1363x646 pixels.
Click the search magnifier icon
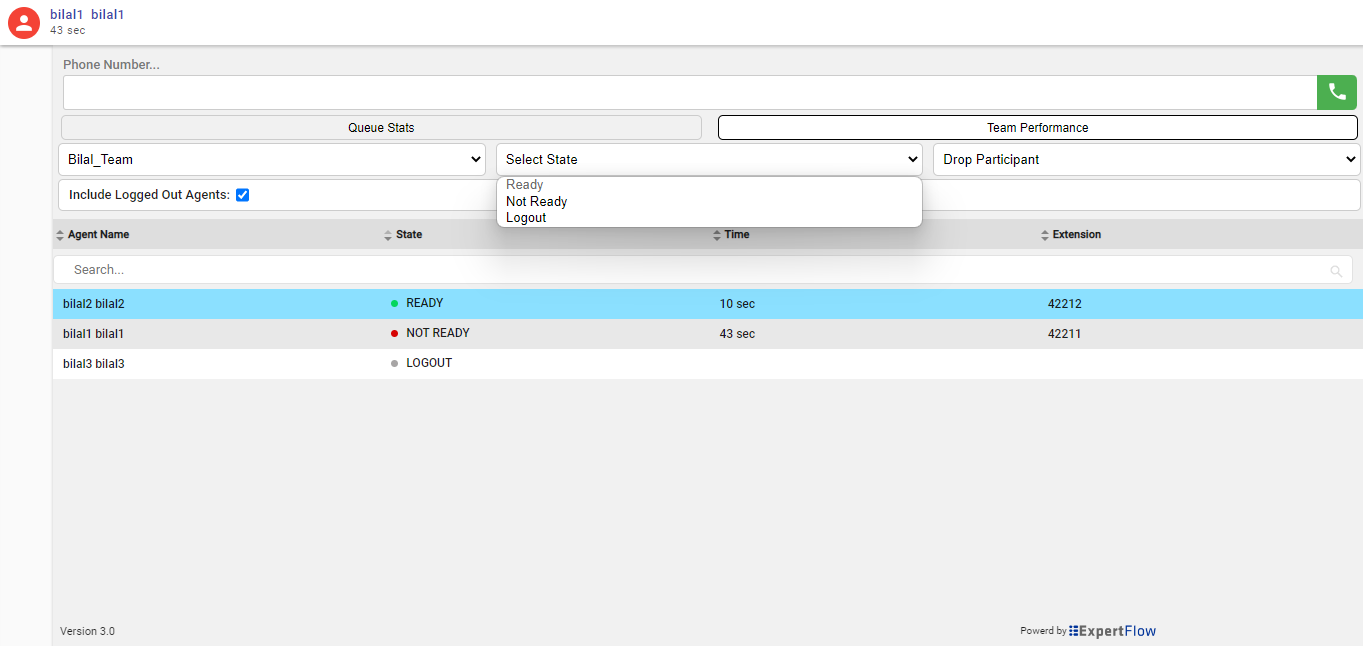coord(1336,271)
